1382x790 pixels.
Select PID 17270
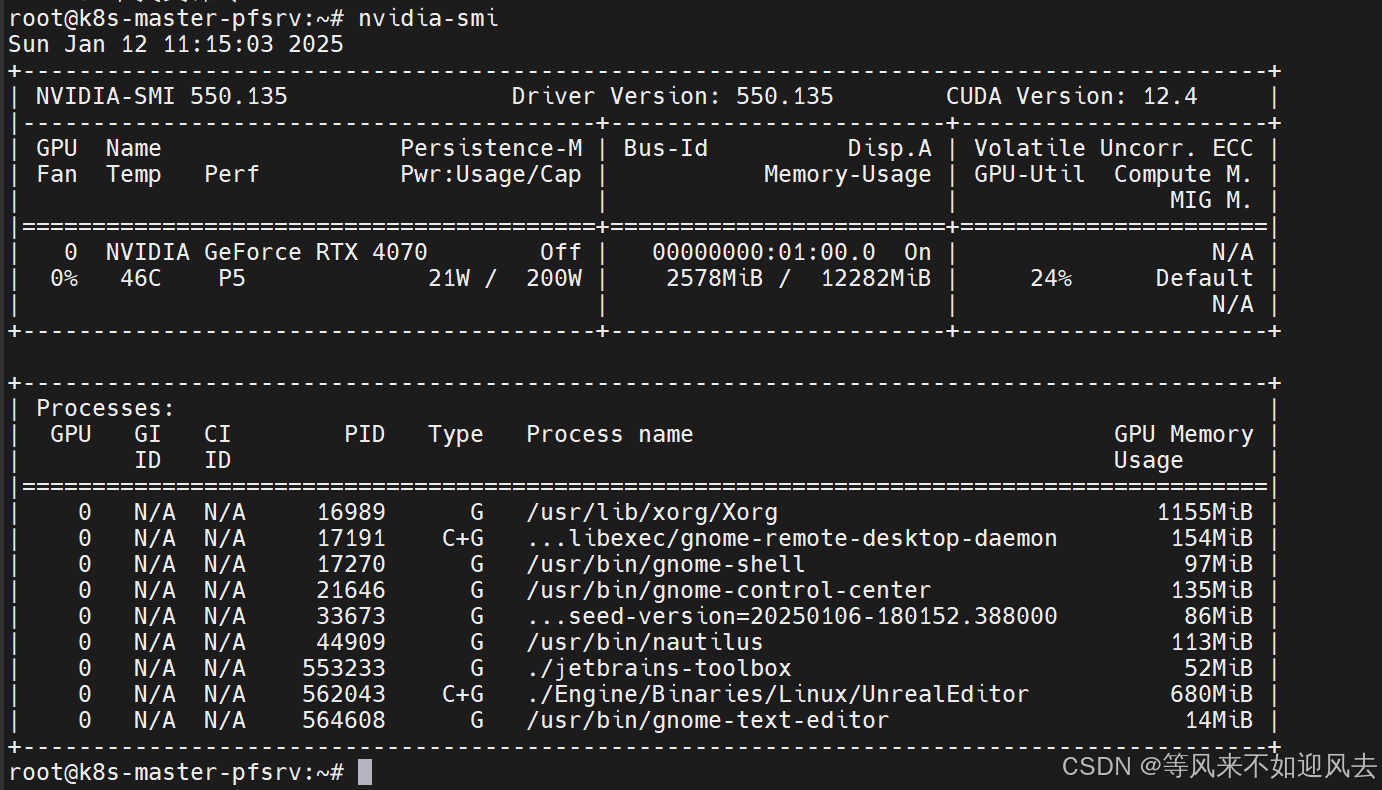[351, 564]
